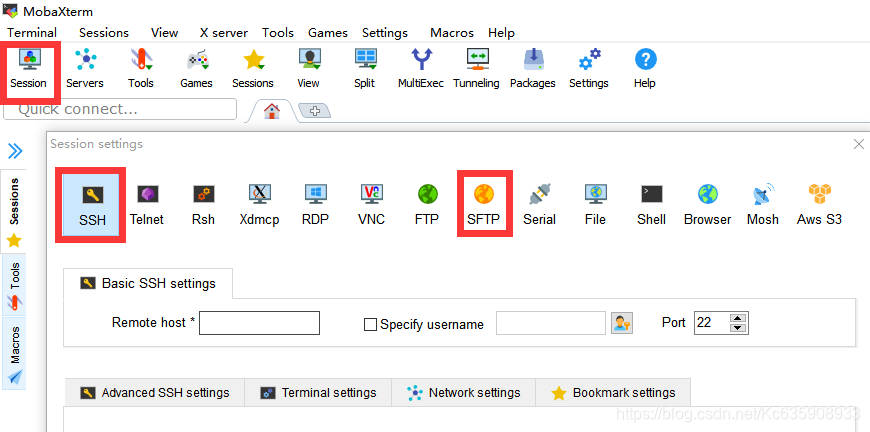870x432 pixels.
Task: Select Rsh session type
Action: pyautogui.click(x=204, y=205)
